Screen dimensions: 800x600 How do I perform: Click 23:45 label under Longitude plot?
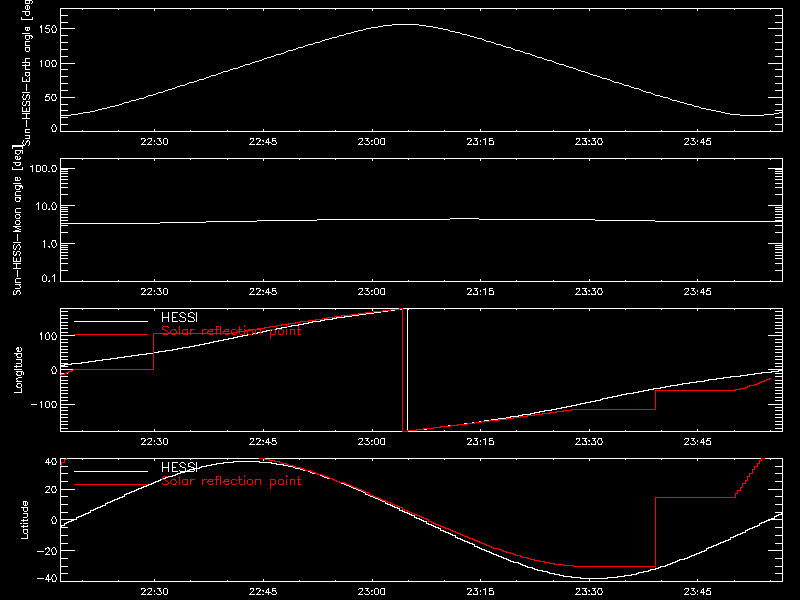pos(697,442)
